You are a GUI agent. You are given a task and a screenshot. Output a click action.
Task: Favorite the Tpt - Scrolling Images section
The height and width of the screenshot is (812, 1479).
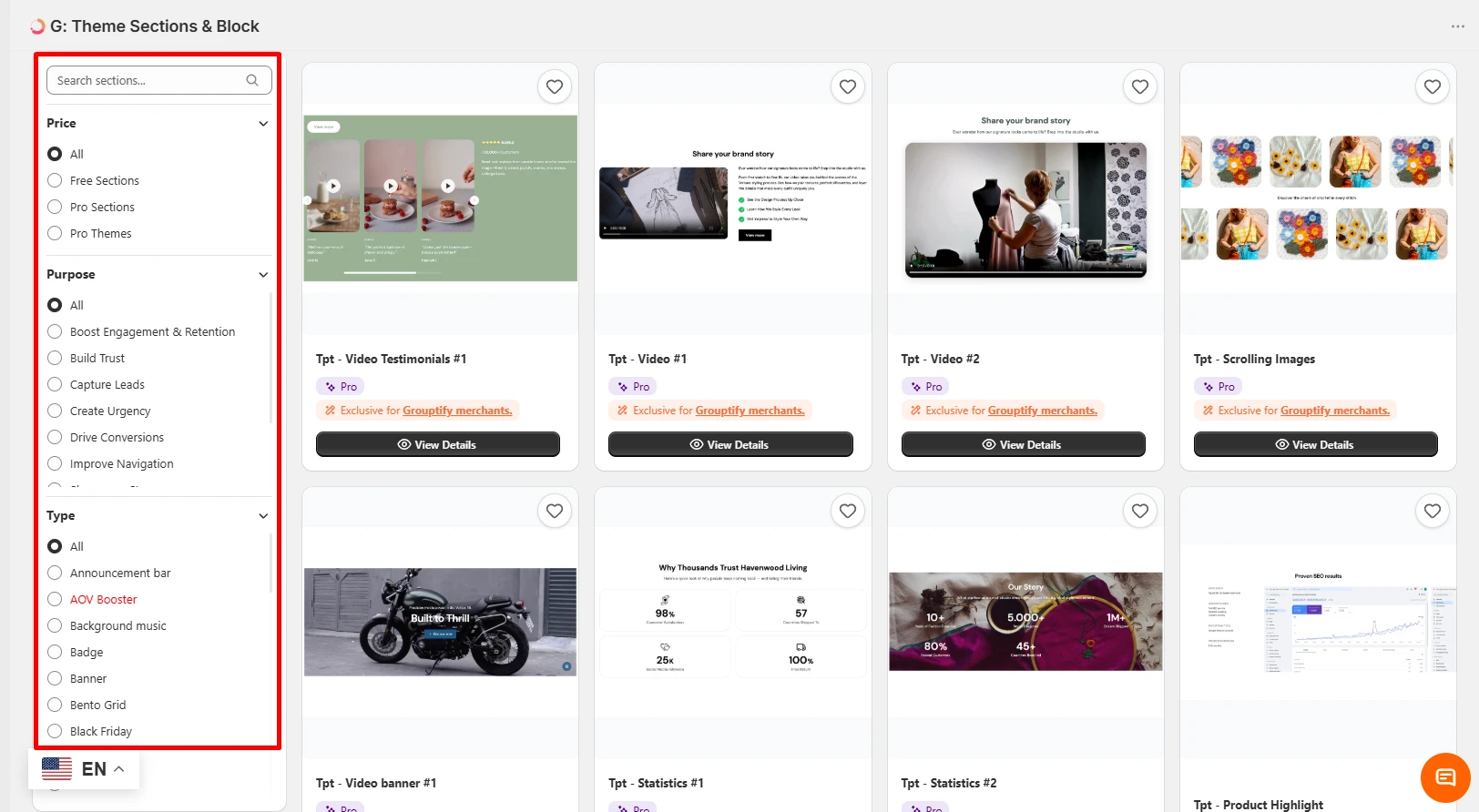coord(1433,86)
